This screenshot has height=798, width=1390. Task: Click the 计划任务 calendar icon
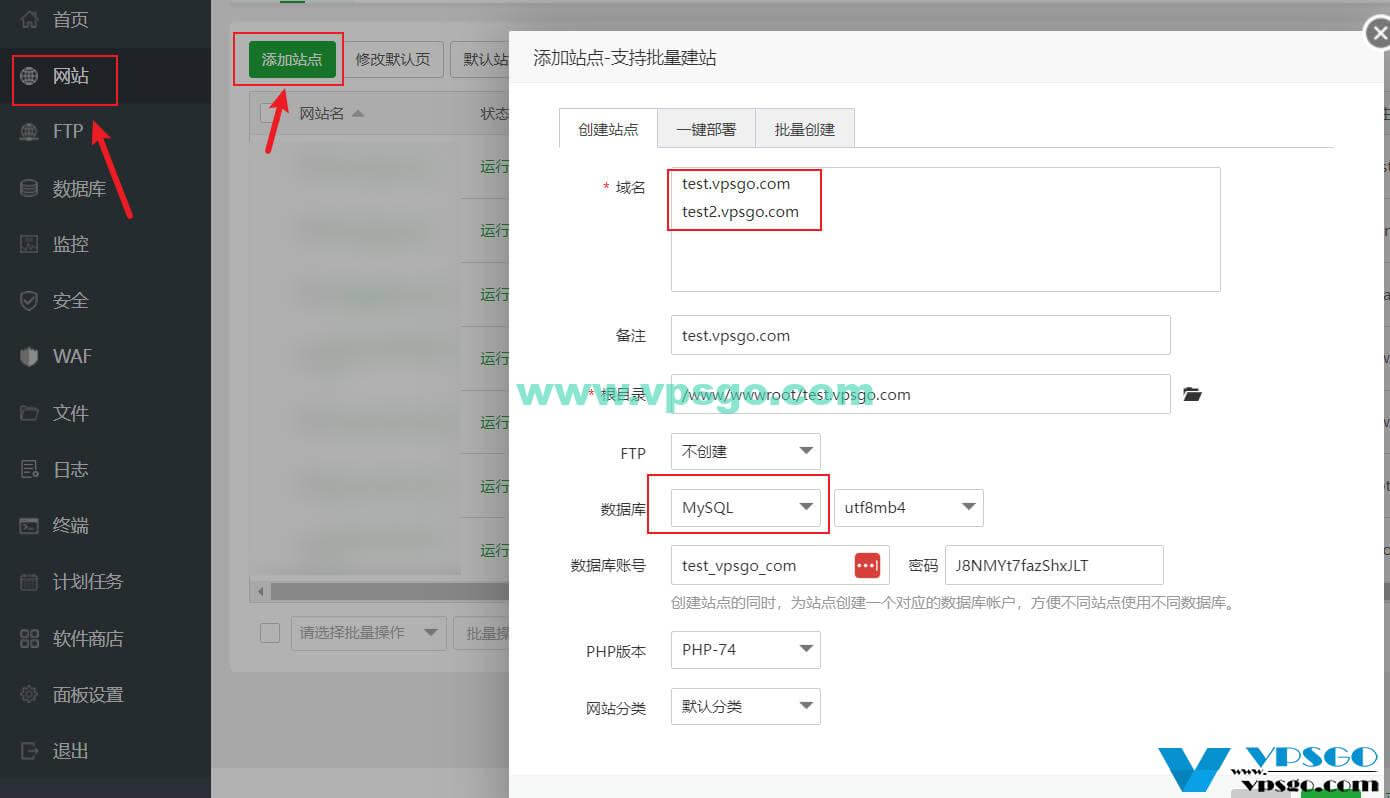tap(30, 581)
